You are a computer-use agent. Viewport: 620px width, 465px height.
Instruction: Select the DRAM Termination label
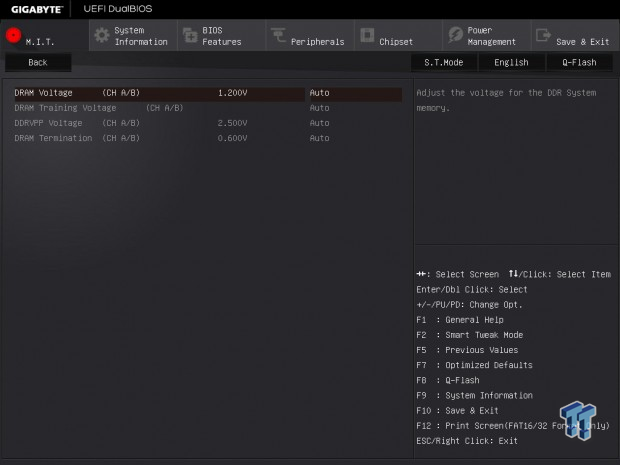(x=77, y=138)
